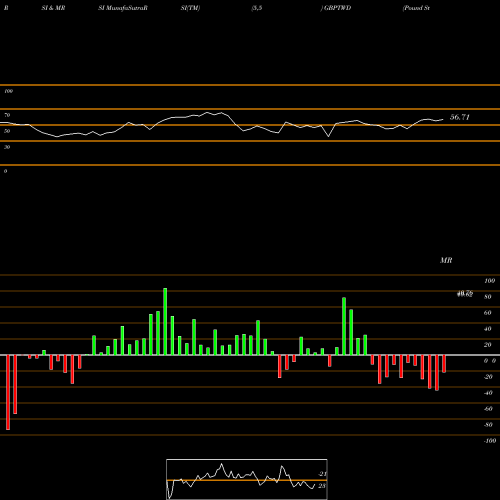This screenshot has width=500, height=500.
Task: Click the longest red MR histogram bar
Action: click(8, 392)
